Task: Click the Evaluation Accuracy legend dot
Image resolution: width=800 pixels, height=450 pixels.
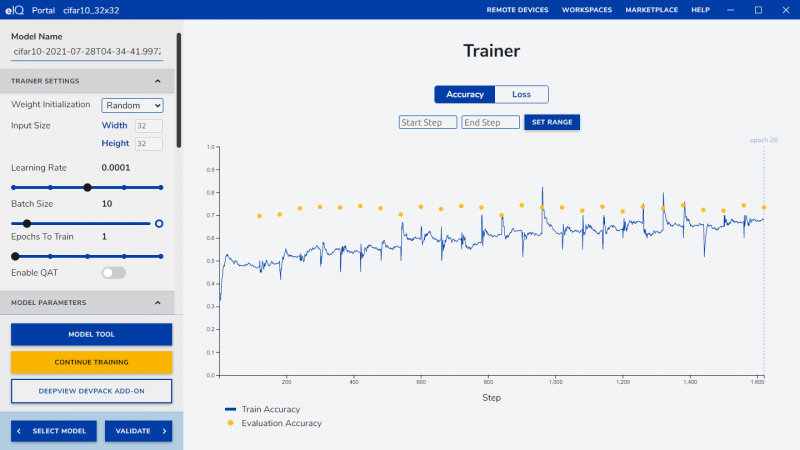Action: click(x=230, y=423)
